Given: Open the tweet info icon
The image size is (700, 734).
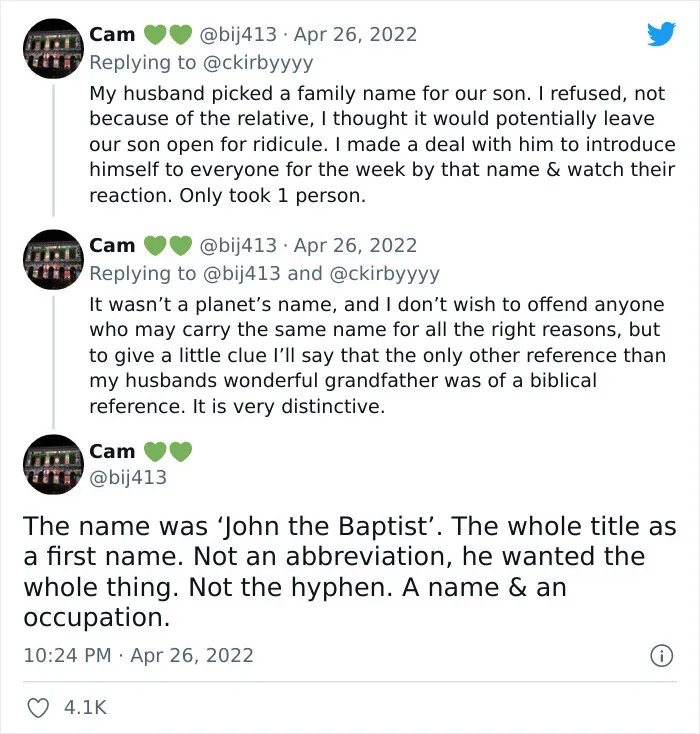Looking at the screenshot, I should [x=662, y=655].
